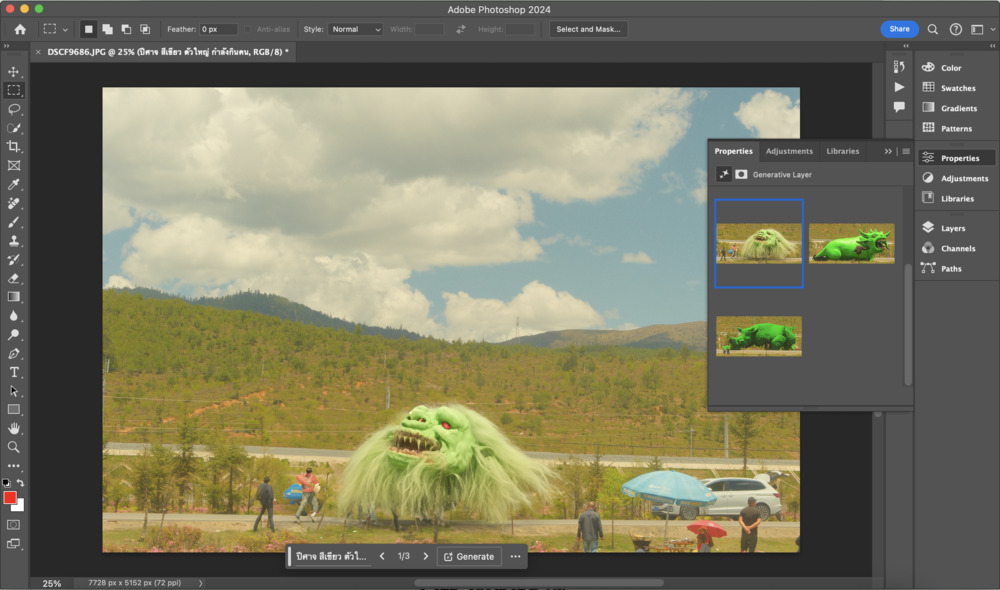Select the Lasso tool
The width and height of the screenshot is (1000, 590).
coord(14,109)
